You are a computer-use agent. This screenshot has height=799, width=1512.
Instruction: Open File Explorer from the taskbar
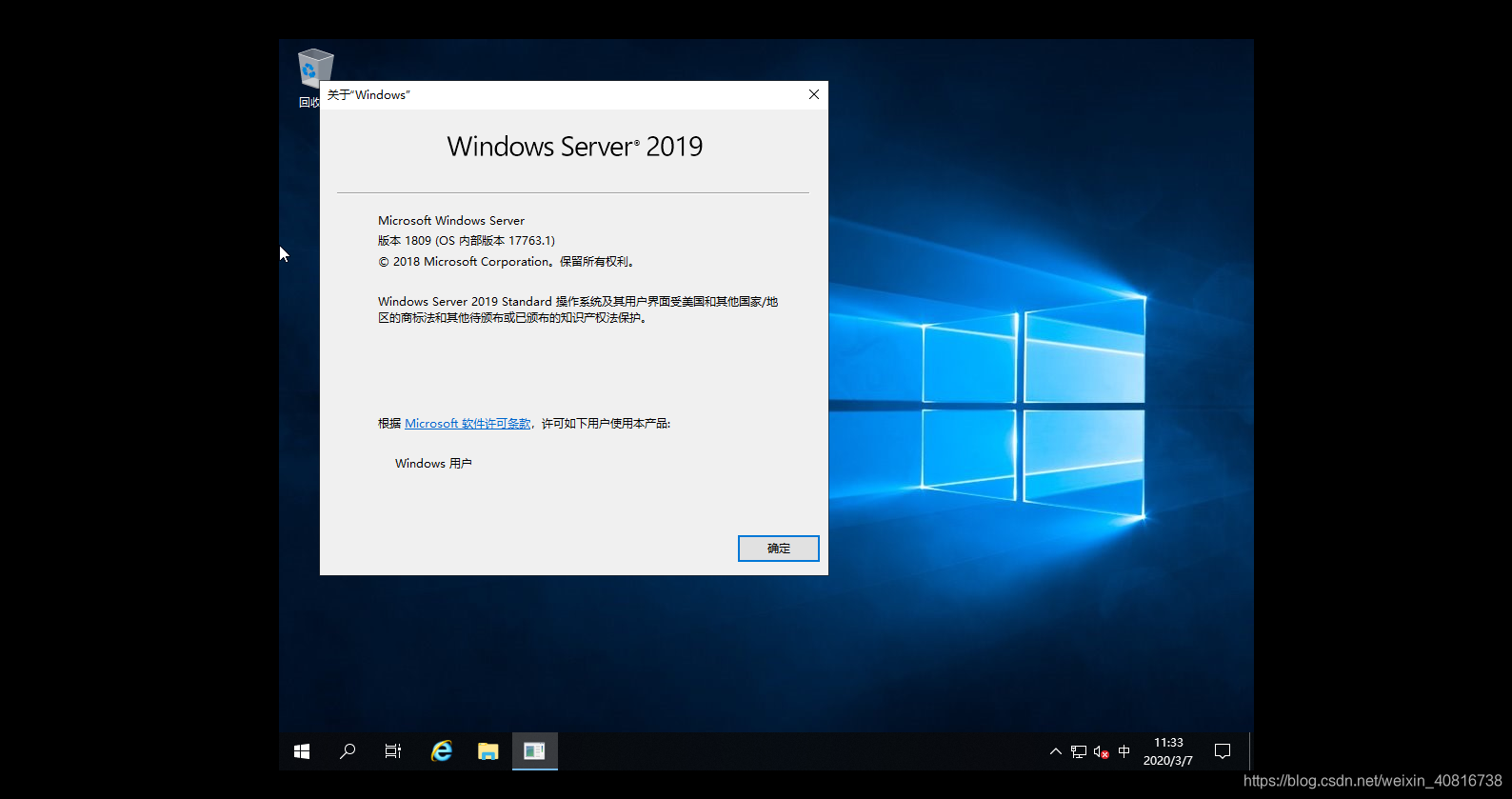pyautogui.click(x=488, y=751)
